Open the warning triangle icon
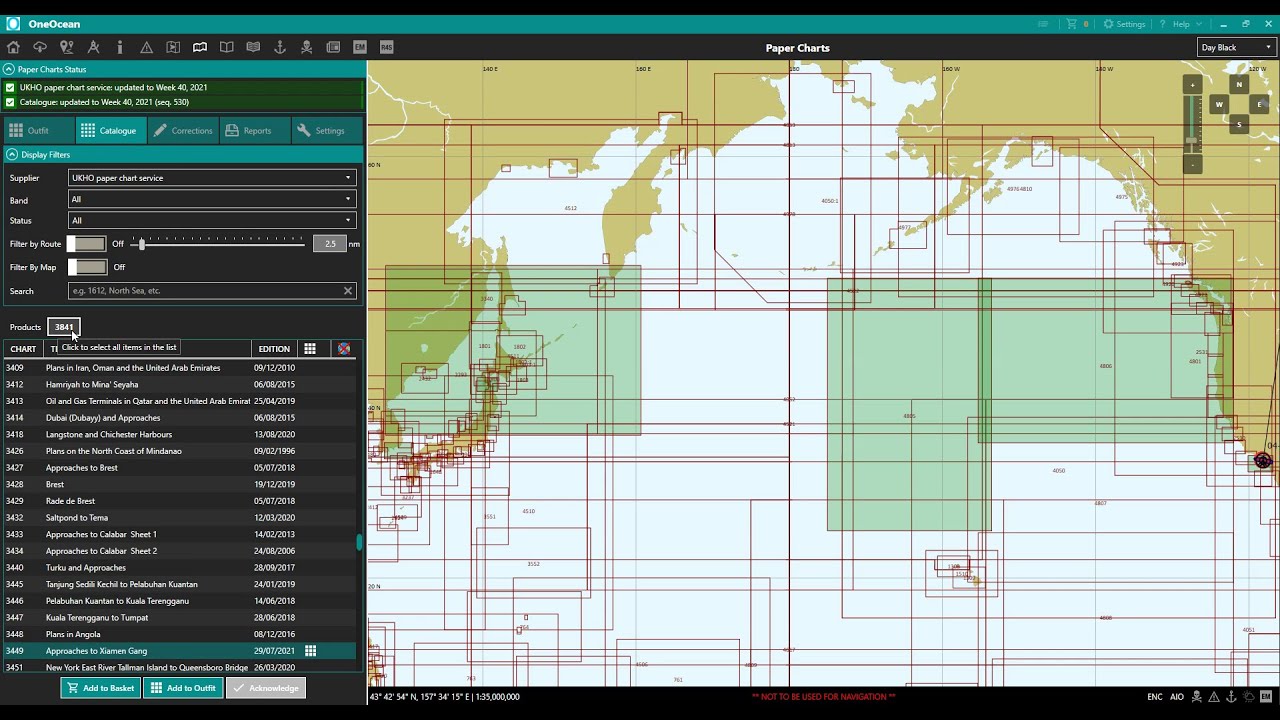The width and height of the screenshot is (1280, 720). point(146,47)
